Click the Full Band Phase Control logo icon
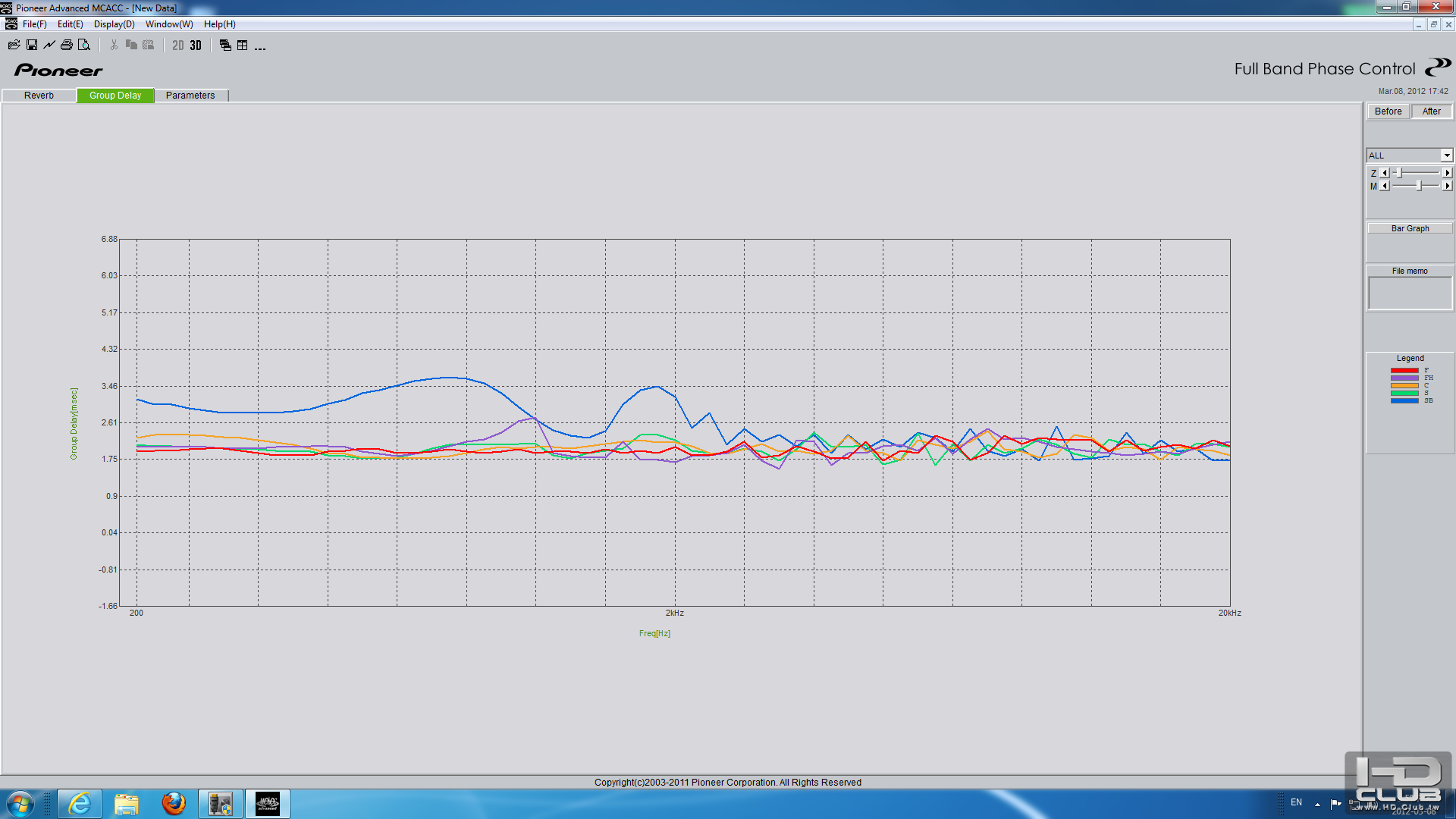Image resolution: width=1456 pixels, height=819 pixels. click(1438, 67)
